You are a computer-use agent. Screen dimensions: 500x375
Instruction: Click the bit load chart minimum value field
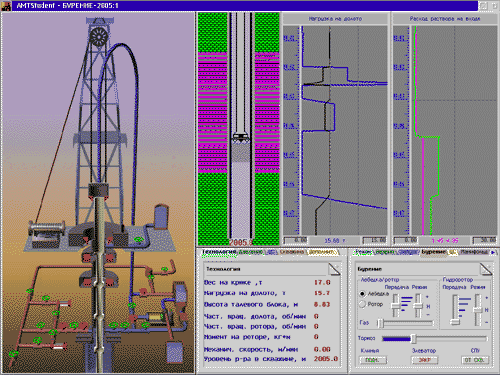pos(296,240)
